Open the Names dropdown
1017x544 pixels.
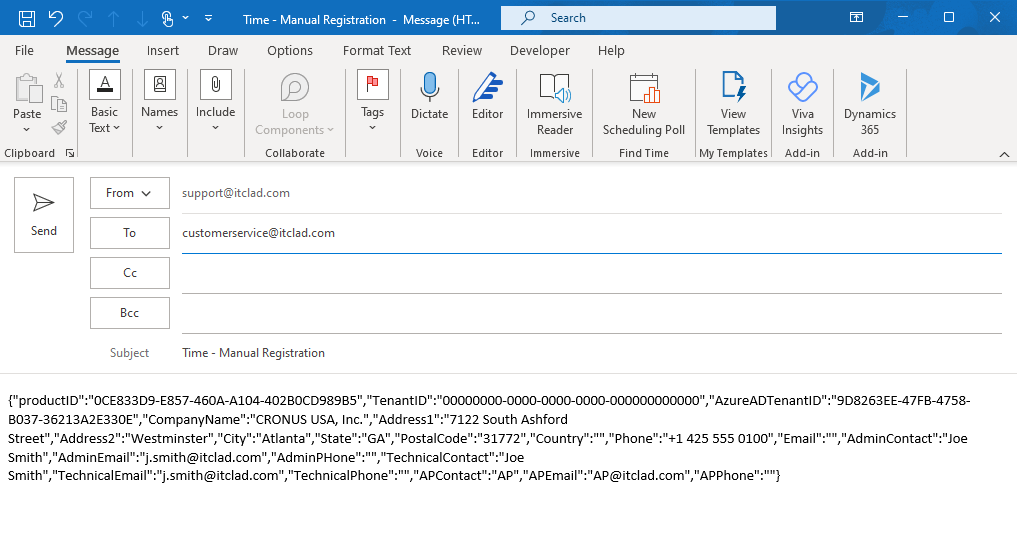pyautogui.click(x=160, y=102)
